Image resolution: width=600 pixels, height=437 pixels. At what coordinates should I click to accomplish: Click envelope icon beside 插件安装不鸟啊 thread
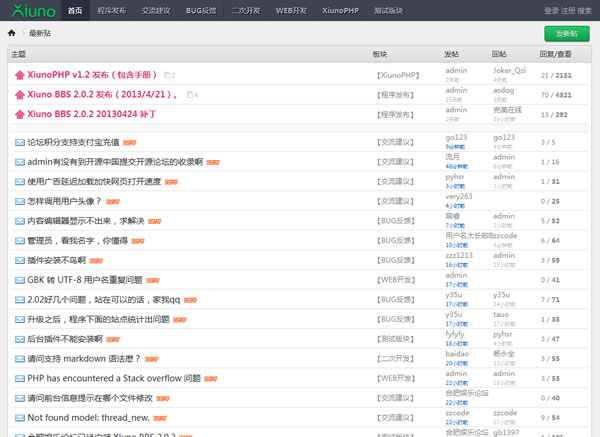[x=19, y=260]
